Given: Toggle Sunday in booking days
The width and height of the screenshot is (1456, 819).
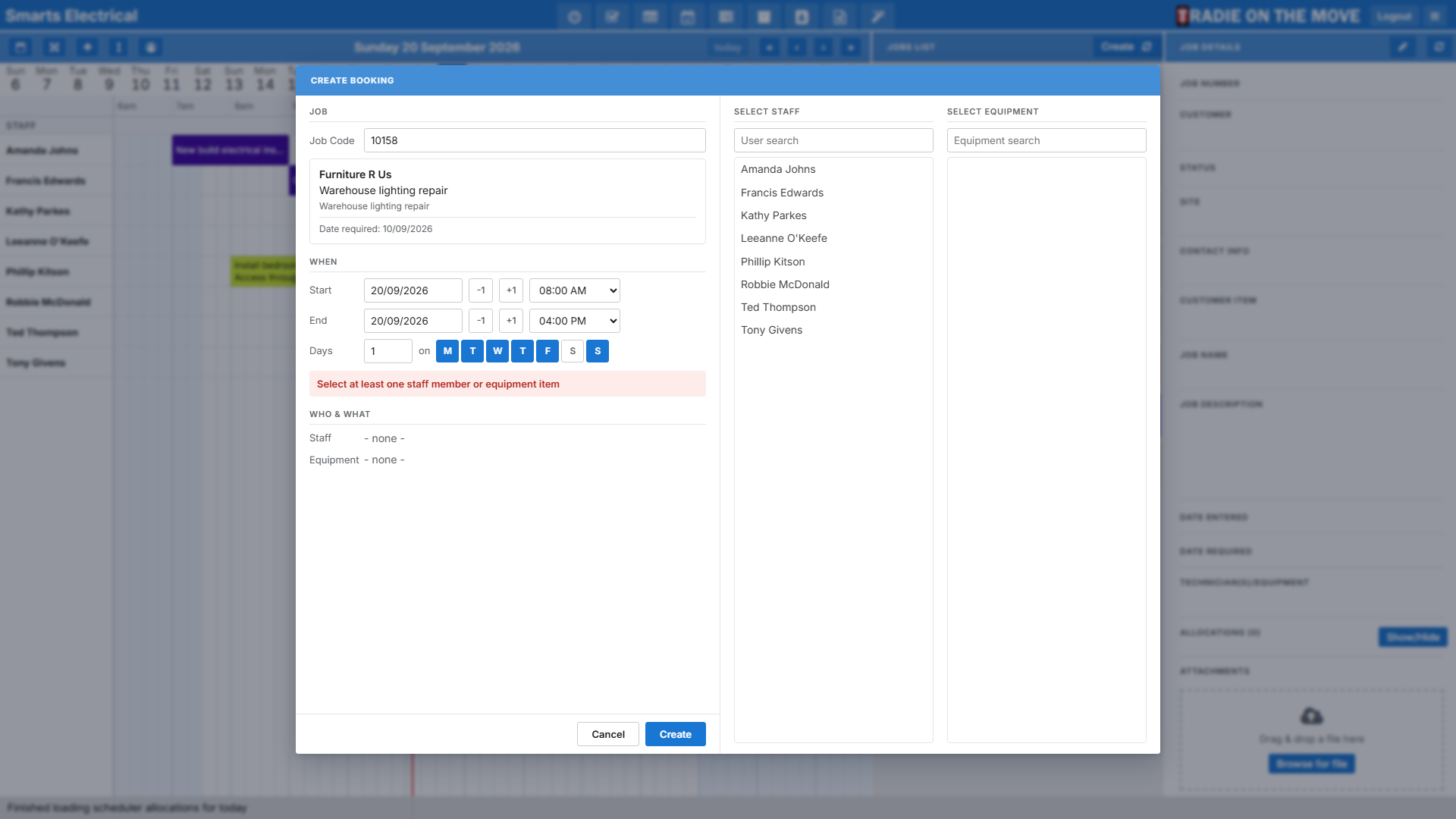Looking at the screenshot, I should [598, 351].
